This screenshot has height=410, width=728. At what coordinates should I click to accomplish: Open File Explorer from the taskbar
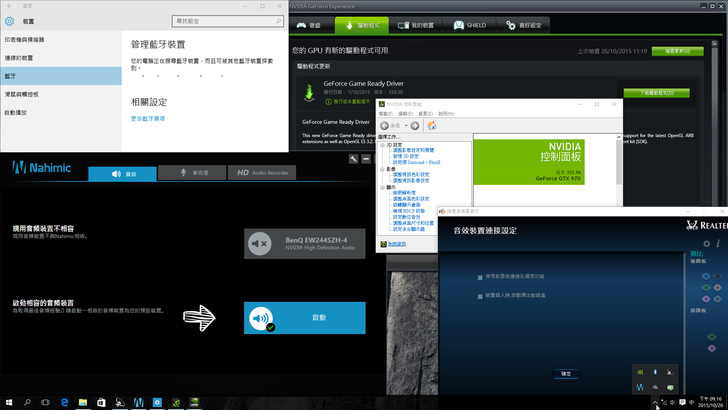[83, 403]
